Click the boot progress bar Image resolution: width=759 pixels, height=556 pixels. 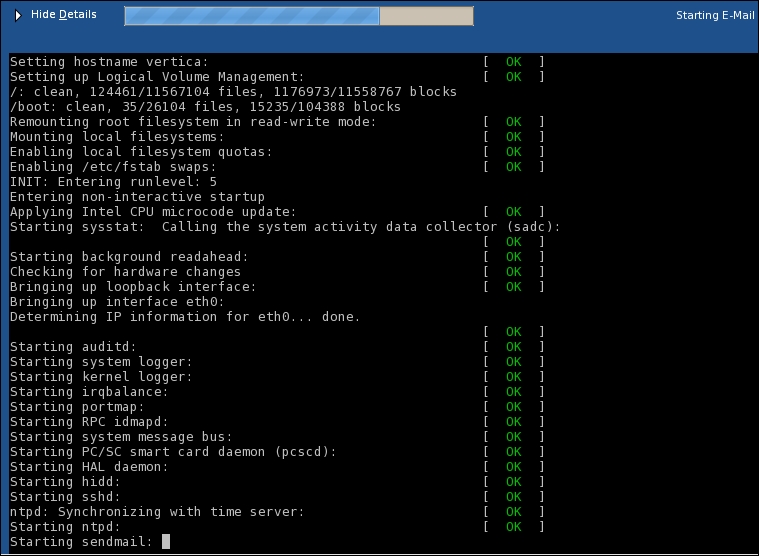299,16
